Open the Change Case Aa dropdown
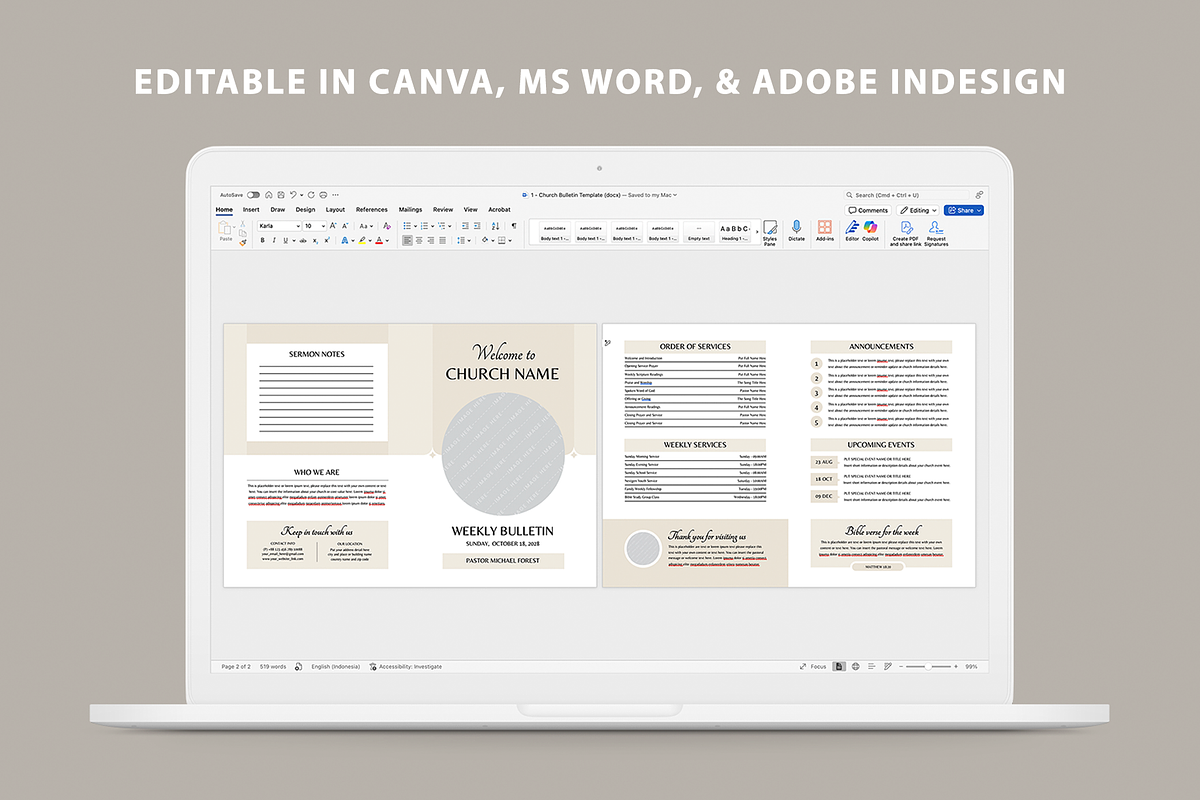The width and height of the screenshot is (1200, 800). click(x=366, y=226)
